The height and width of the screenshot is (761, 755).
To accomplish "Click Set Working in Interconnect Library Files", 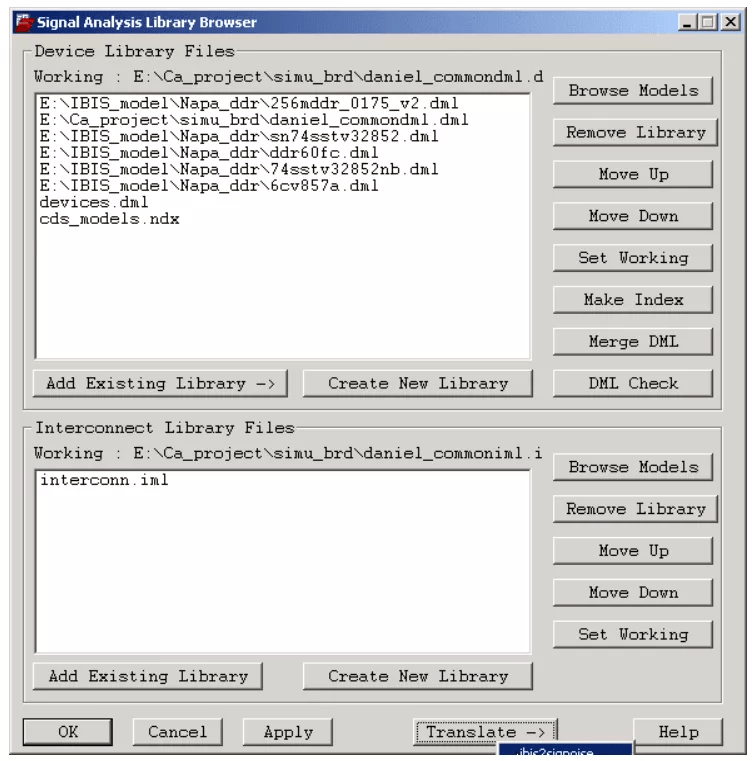I will coord(633,634).
